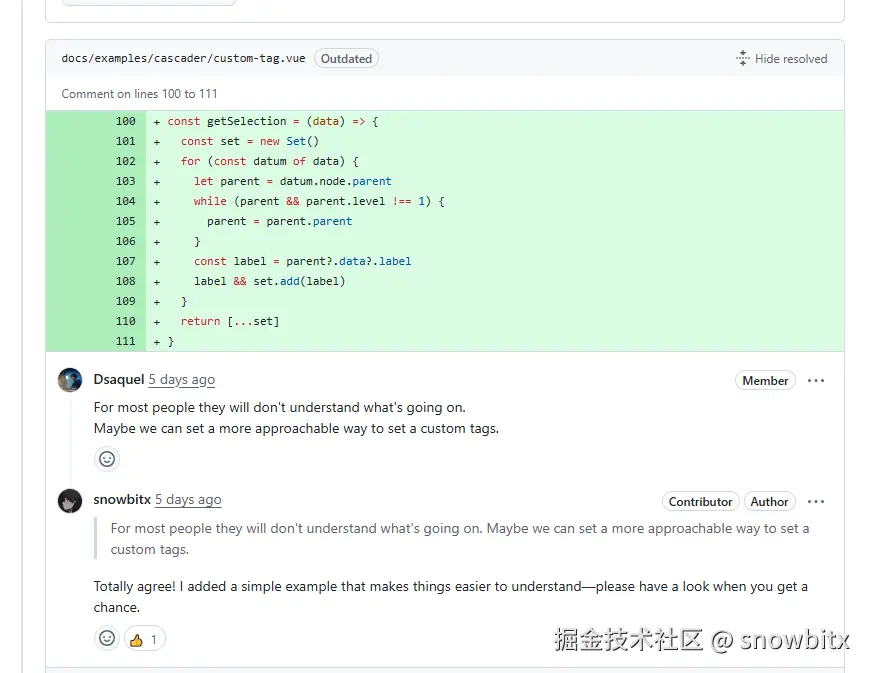This screenshot has height=673, width=869.
Task: Click the code 'const getSelection = (data) => {'
Action: tap(273, 121)
